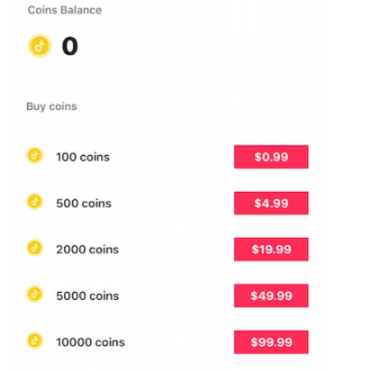Choose the 5000 coins option text

(x=87, y=296)
